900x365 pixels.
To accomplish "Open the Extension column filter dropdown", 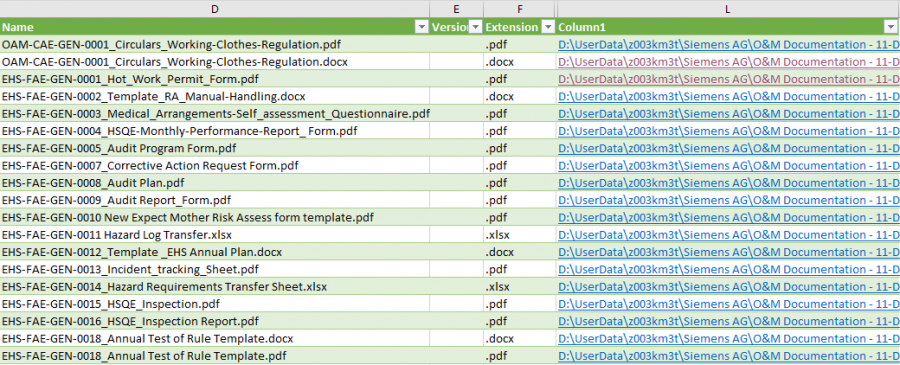I will point(548,27).
